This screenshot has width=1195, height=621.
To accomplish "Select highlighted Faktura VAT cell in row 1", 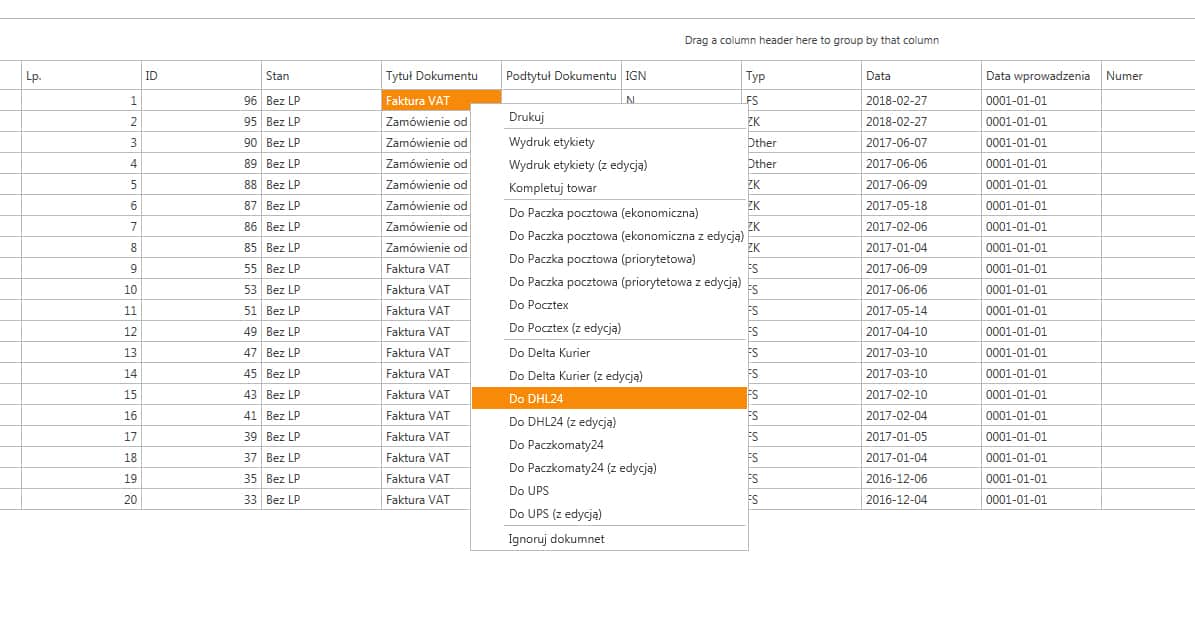I will pyautogui.click(x=441, y=101).
